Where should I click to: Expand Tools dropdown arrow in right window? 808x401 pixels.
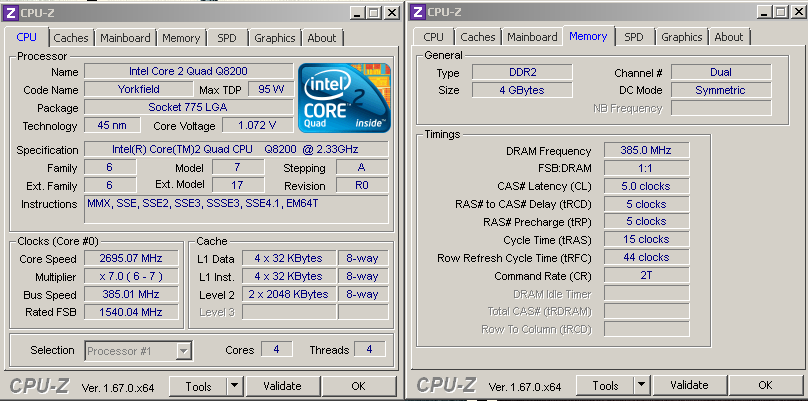tap(642, 386)
